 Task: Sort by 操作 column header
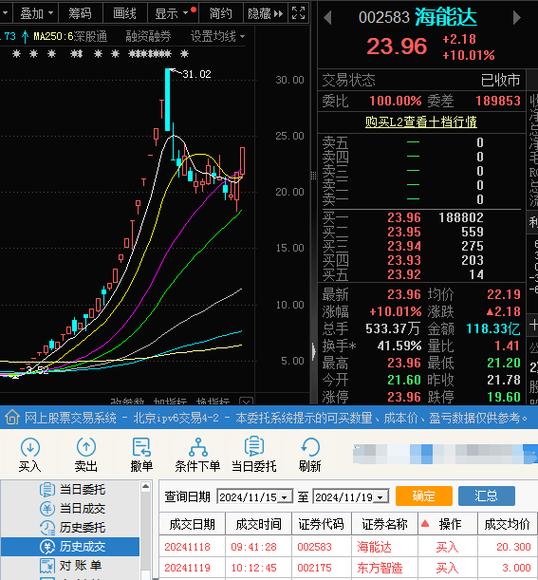[448, 524]
